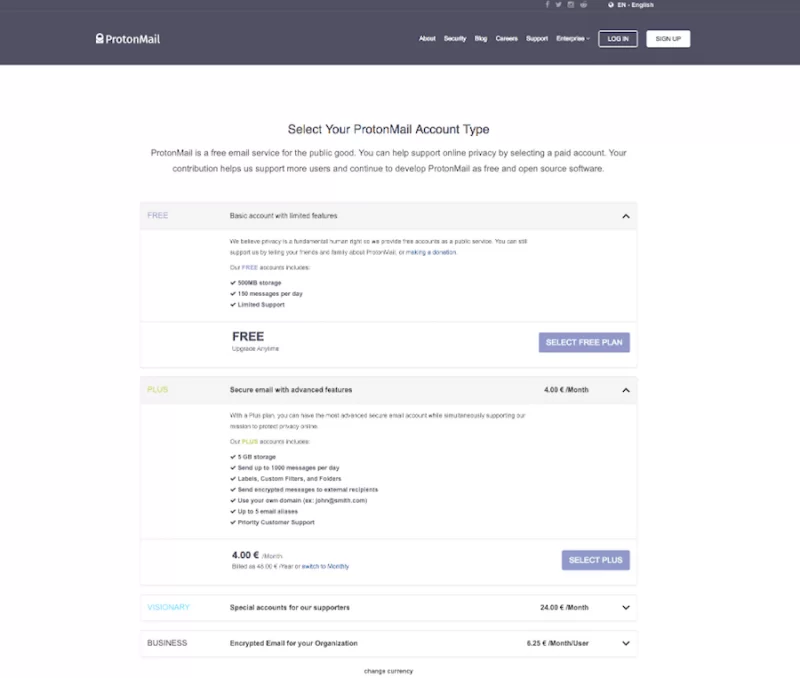Viewport: 800px width, 678px height.
Task: Expand the BUSINESS plan details
Action: (625, 643)
